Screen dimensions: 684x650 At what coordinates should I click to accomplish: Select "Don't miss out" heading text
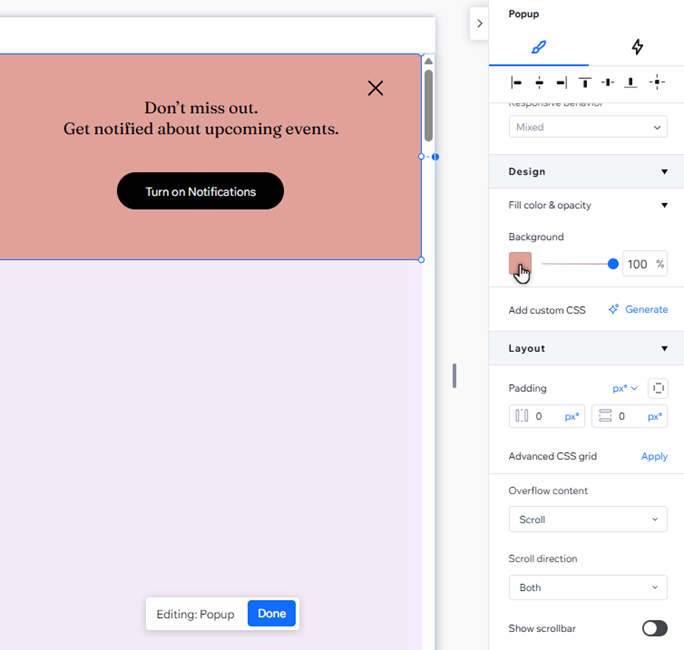[x=201, y=108]
